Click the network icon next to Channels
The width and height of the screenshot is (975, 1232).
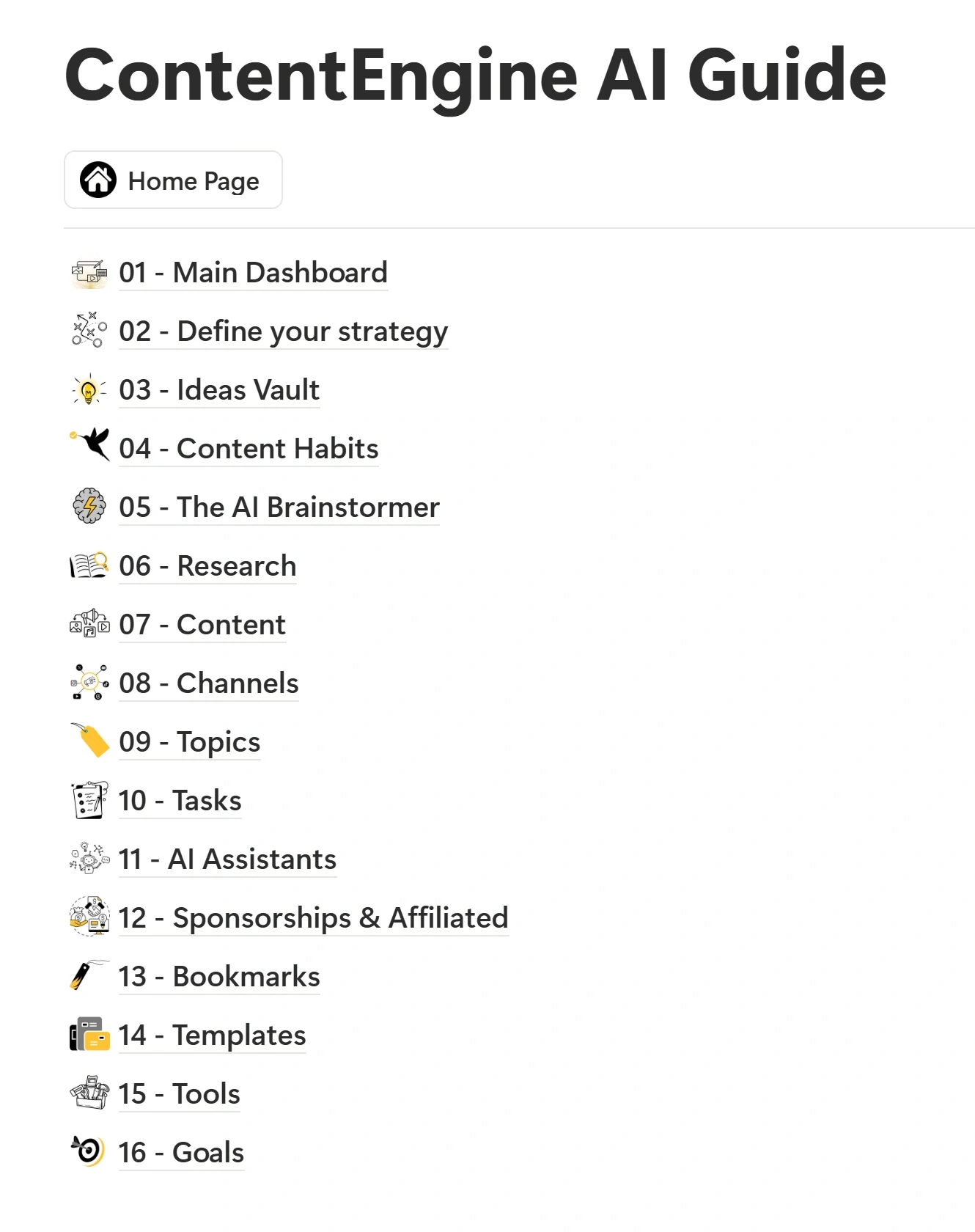click(89, 683)
